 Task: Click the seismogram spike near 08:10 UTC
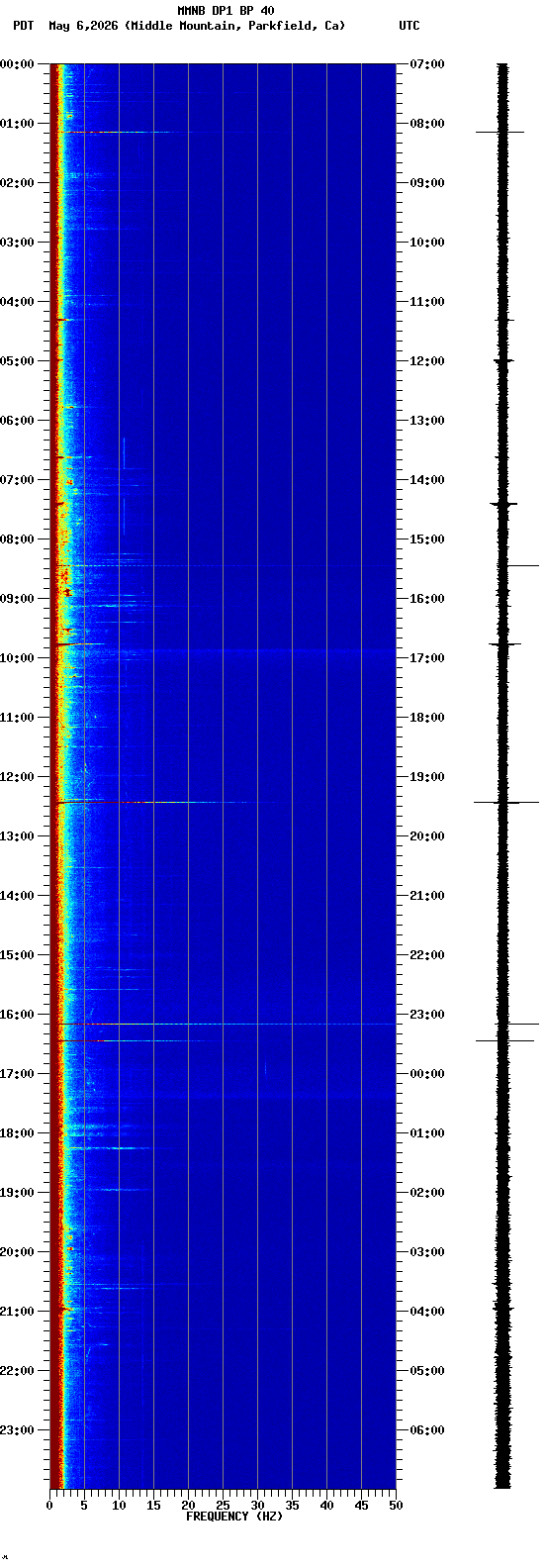point(500,132)
